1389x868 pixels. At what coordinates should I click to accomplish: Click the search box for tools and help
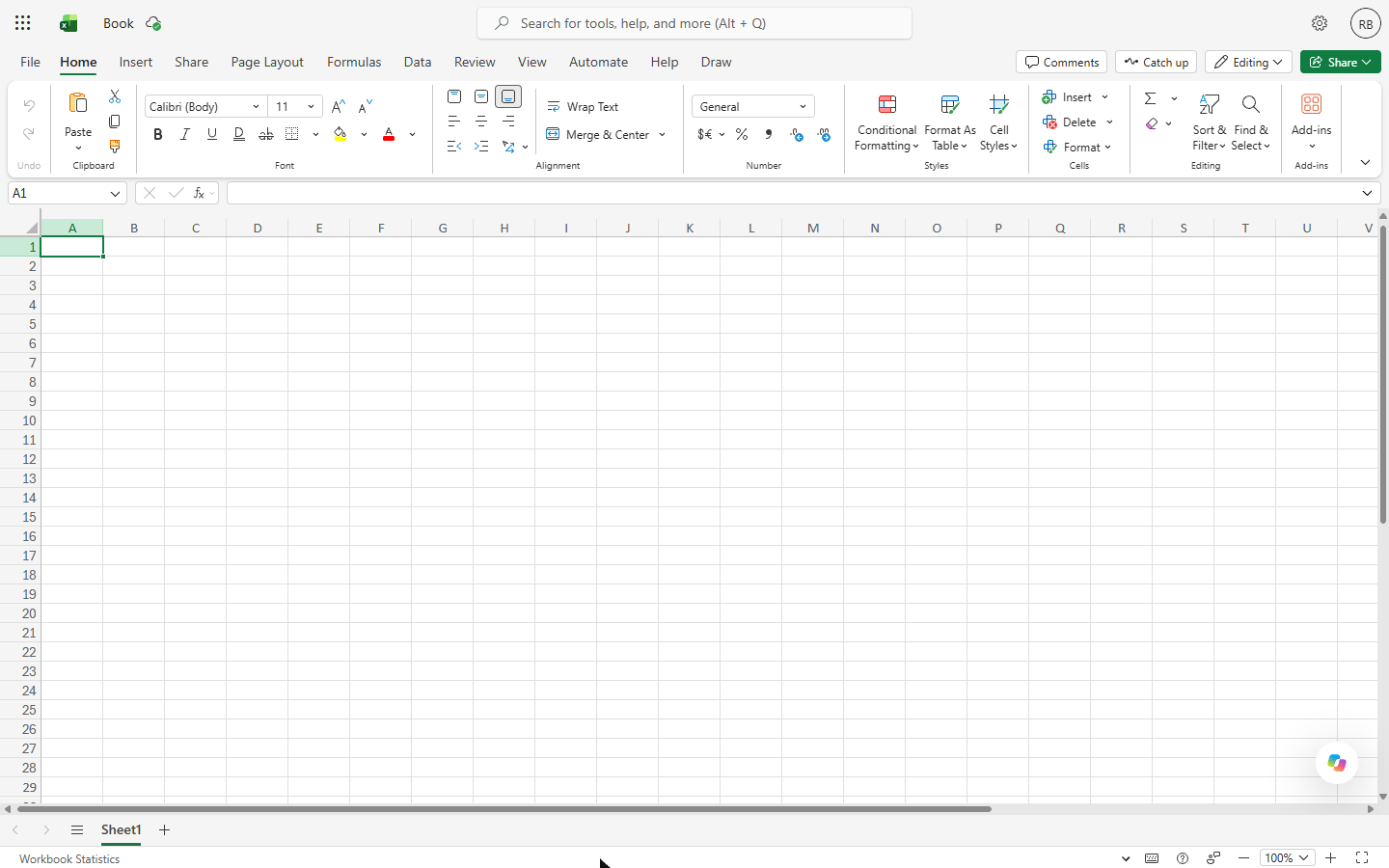694,23
